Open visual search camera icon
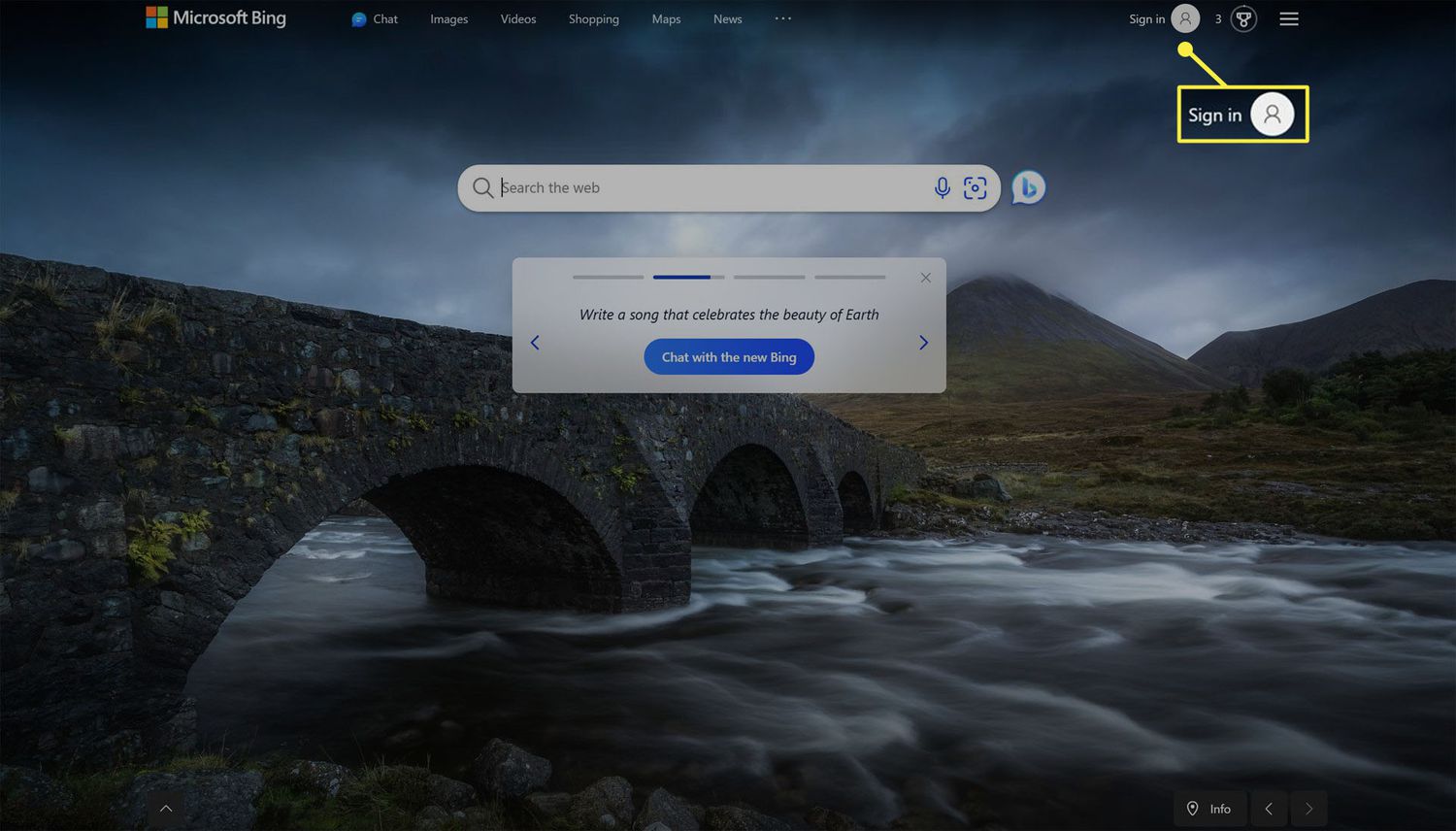 click(975, 188)
